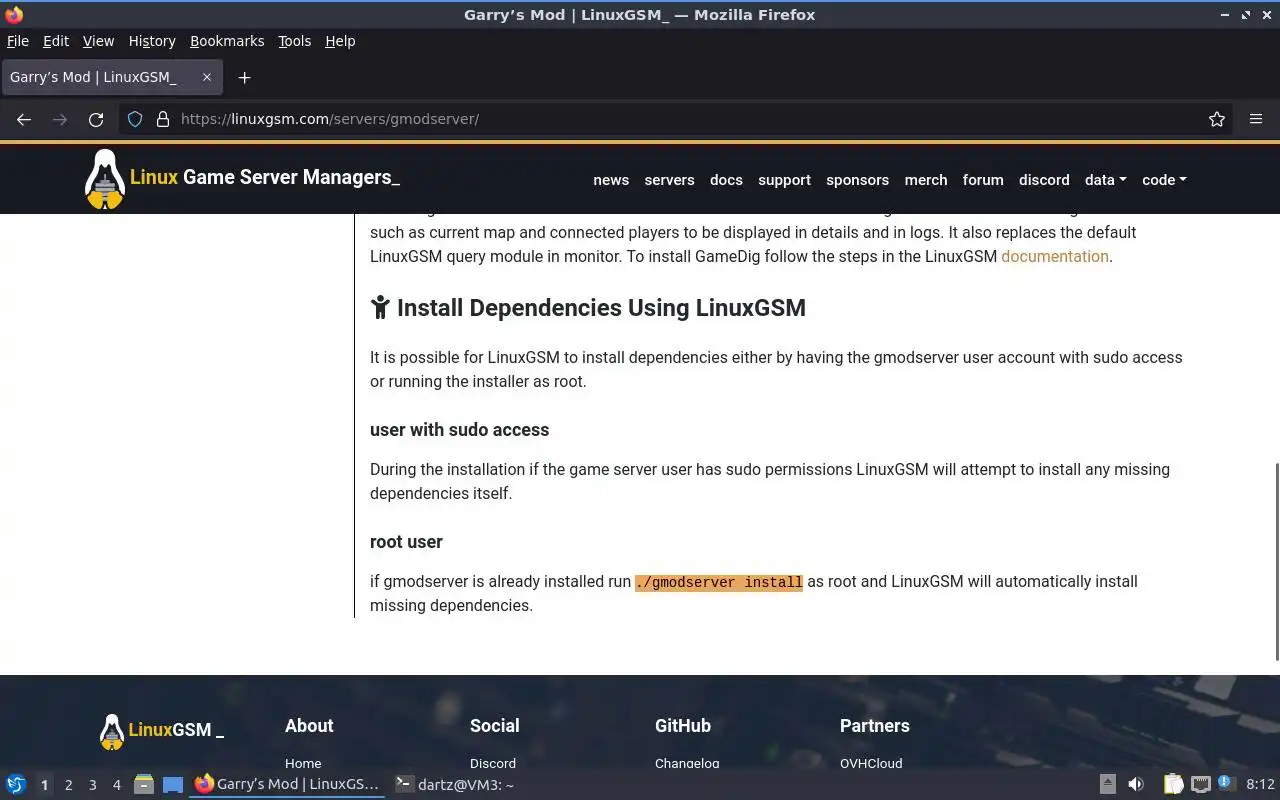Switch to workspace 4
This screenshot has height=800, width=1280.
pyautogui.click(x=116, y=785)
